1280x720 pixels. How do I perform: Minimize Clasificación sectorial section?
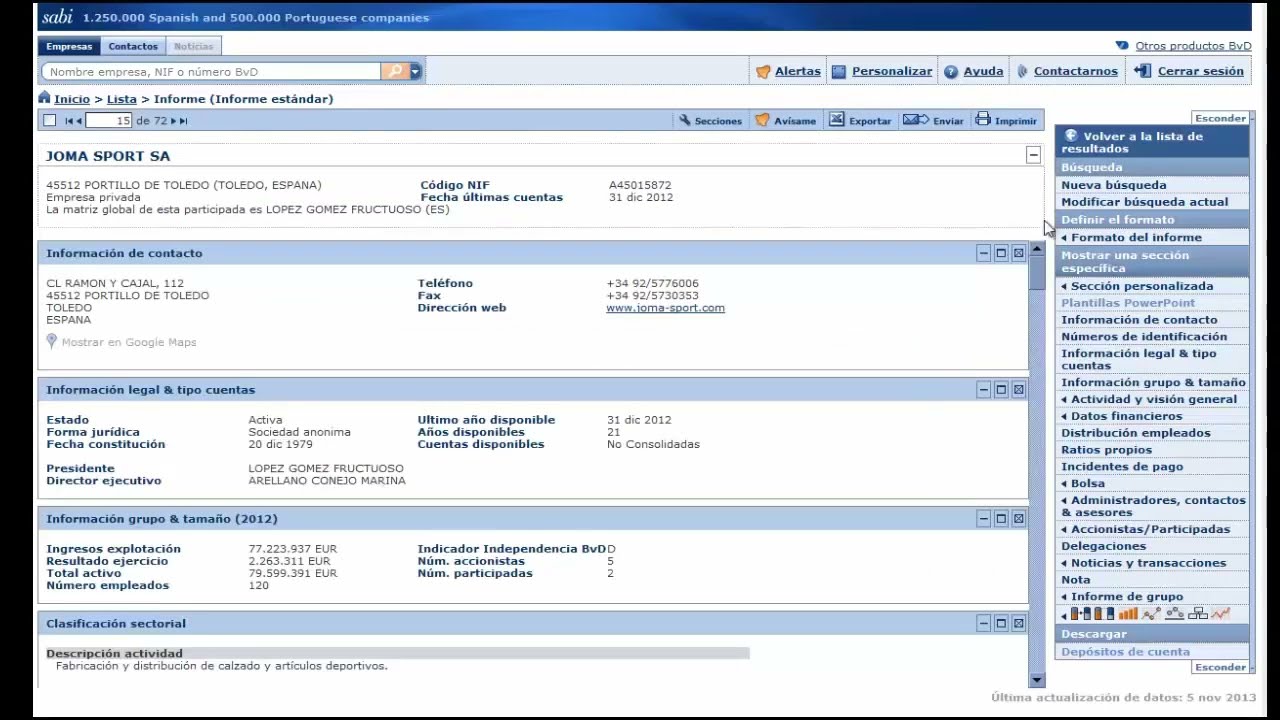[x=983, y=623]
